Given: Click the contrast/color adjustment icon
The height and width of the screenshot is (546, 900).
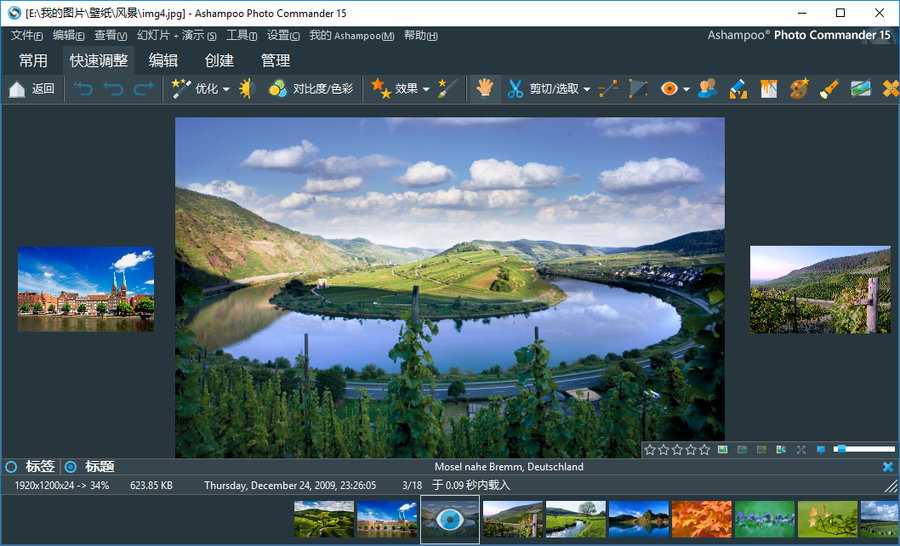Looking at the screenshot, I should coord(278,89).
